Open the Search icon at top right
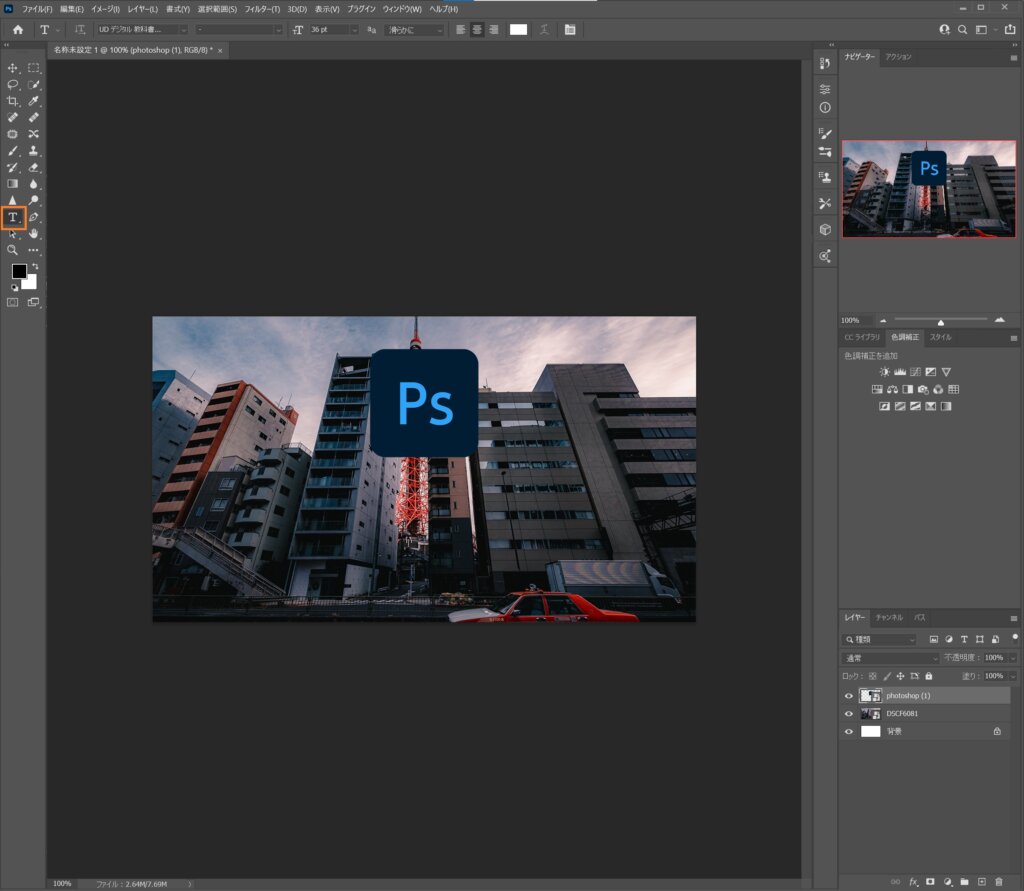Image resolution: width=1024 pixels, height=891 pixels. (x=963, y=29)
